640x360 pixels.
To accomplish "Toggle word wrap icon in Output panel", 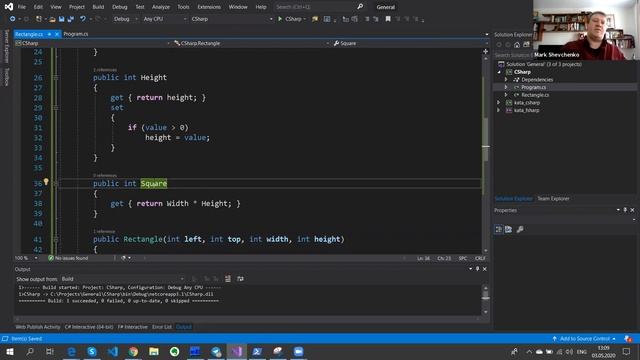I will pos(240,279).
